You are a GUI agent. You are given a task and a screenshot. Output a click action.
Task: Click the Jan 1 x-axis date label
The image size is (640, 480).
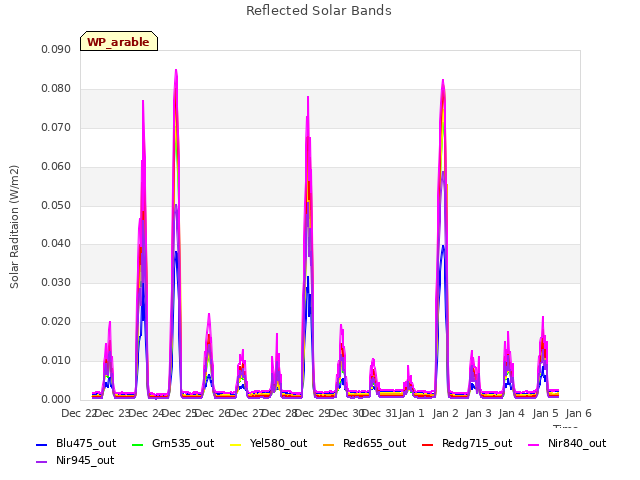(411, 413)
